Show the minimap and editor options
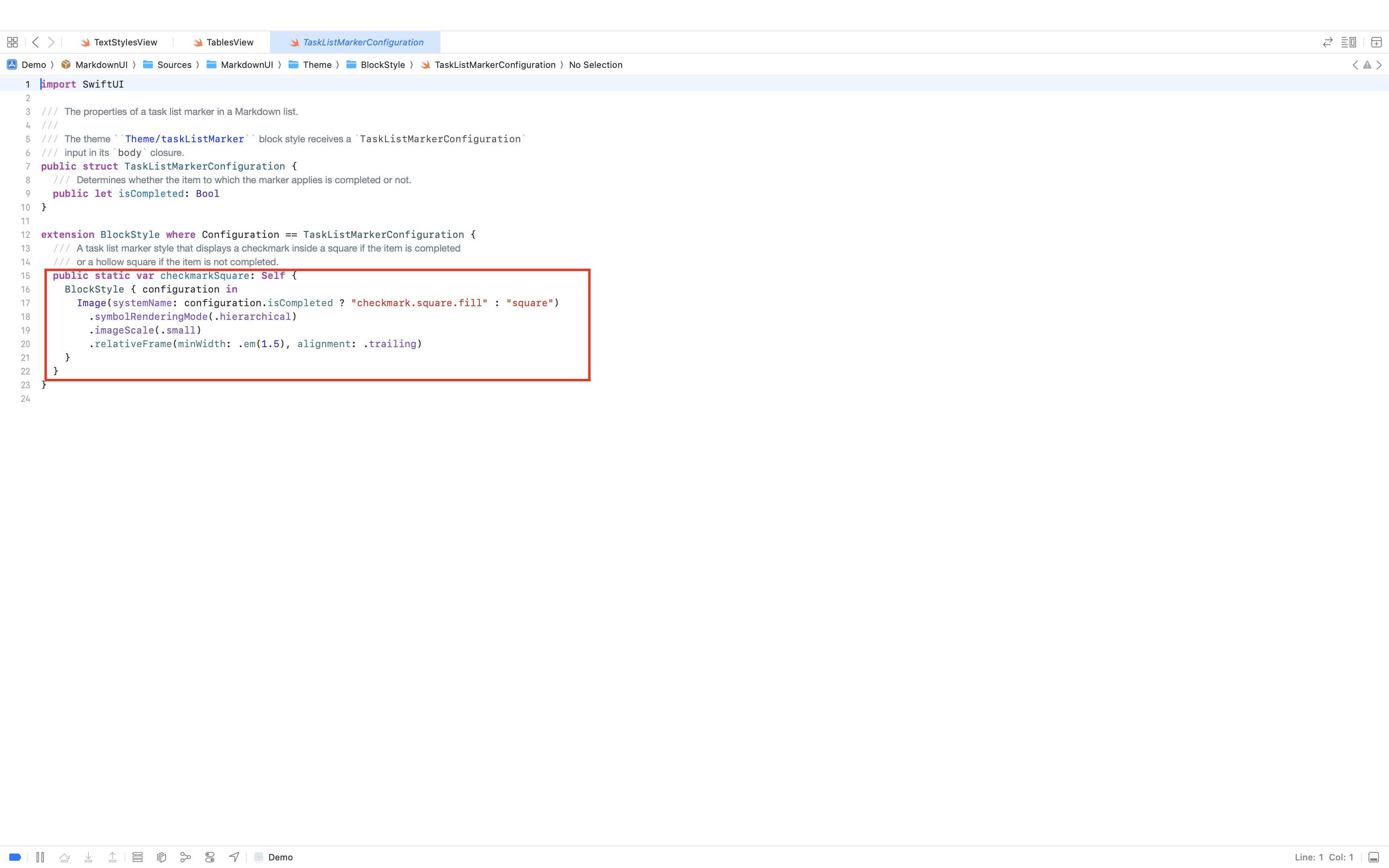This screenshot has height=868, width=1389. [x=1348, y=43]
